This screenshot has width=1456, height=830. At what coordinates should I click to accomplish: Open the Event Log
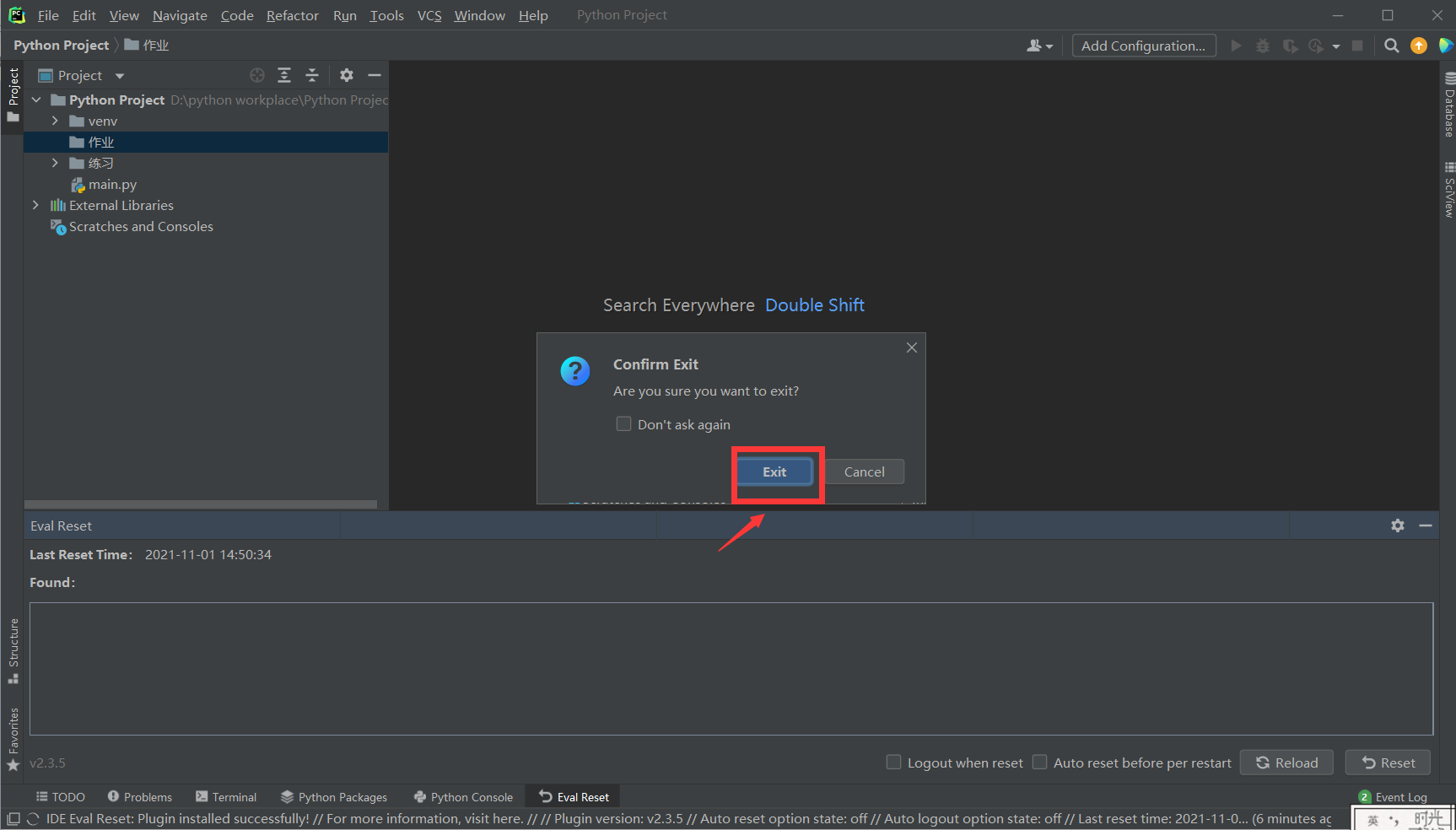point(1393,797)
